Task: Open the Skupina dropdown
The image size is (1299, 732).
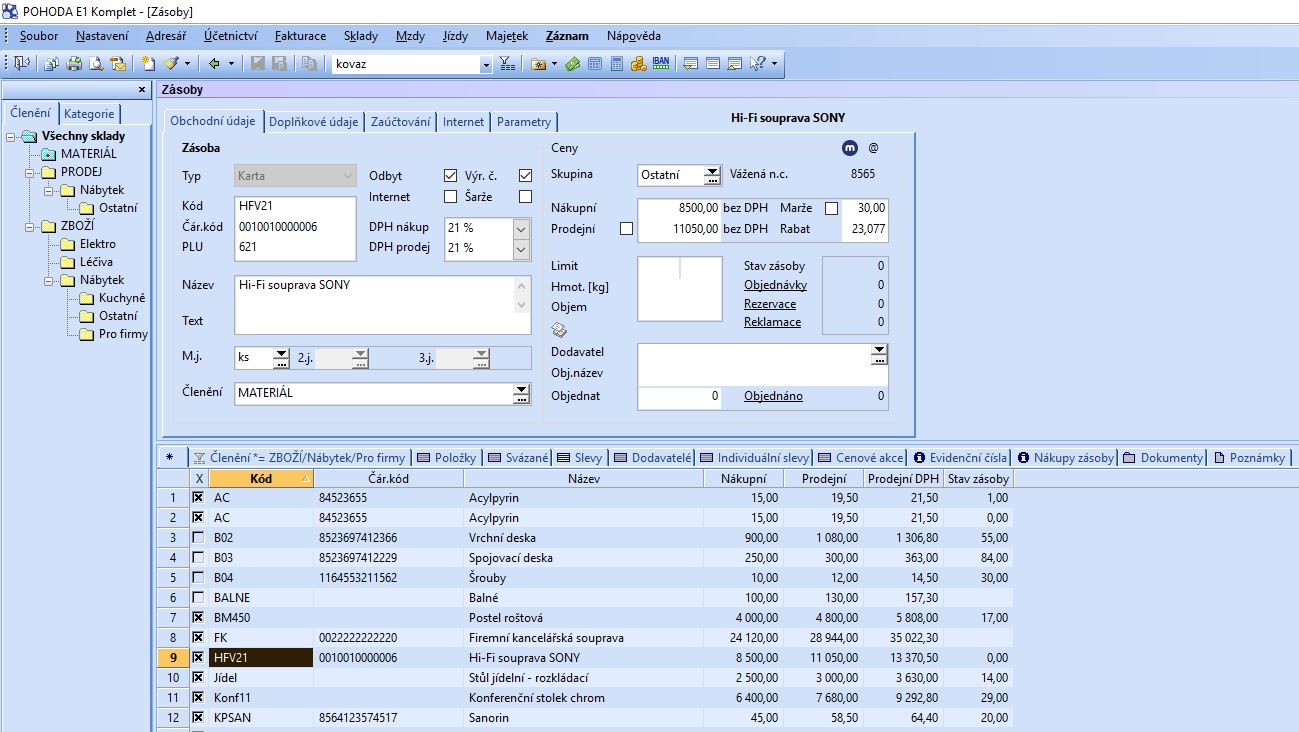Action: point(712,175)
